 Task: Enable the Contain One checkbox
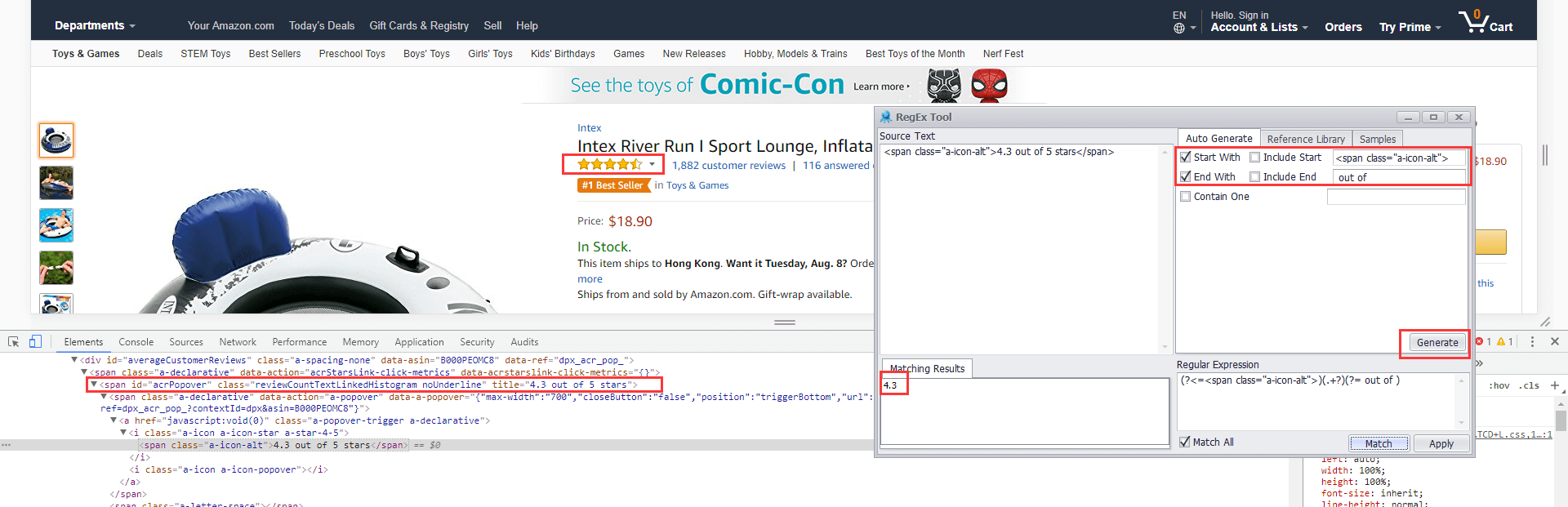pyautogui.click(x=1186, y=196)
